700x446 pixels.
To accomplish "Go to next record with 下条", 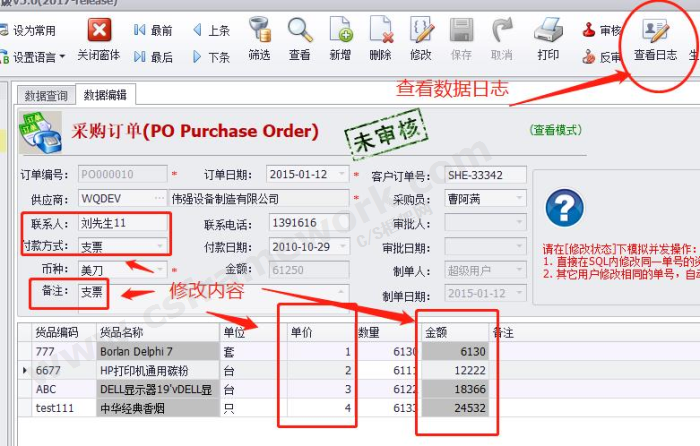I will [x=210, y=58].
